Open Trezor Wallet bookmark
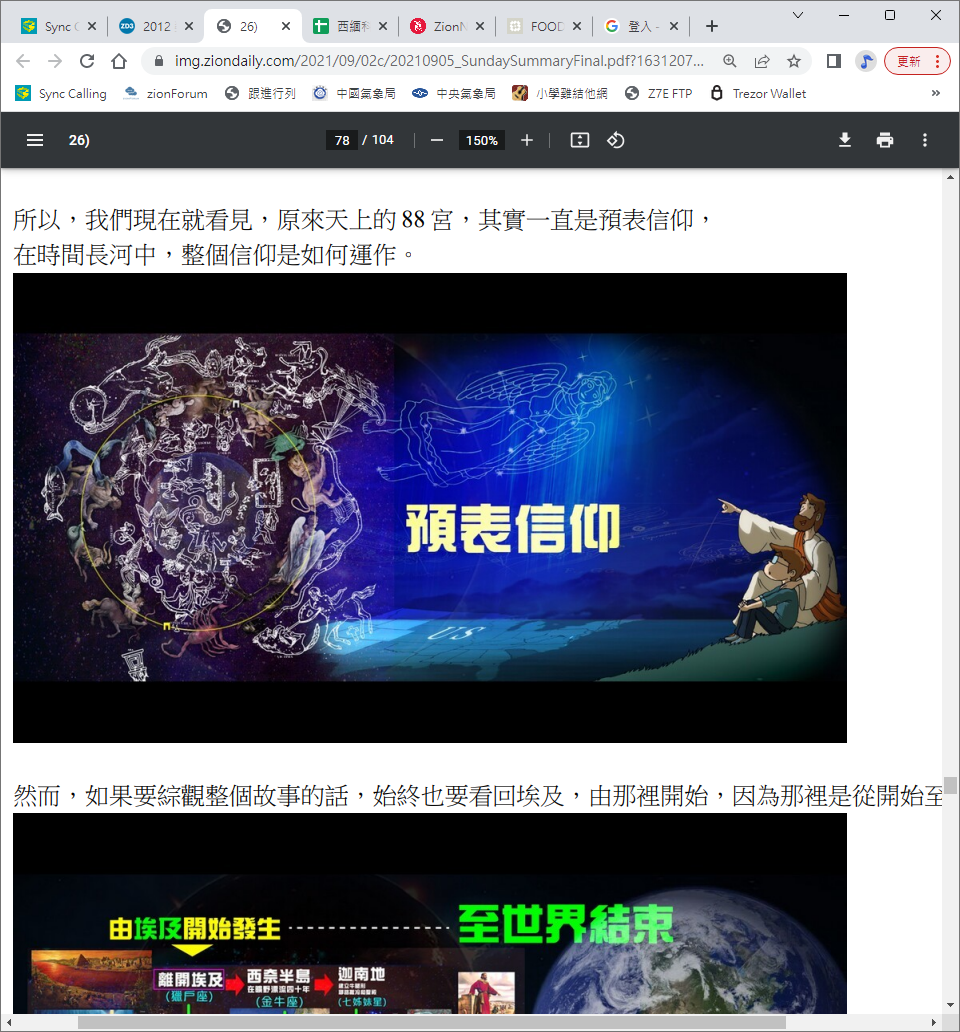The height and width of the screenshot is (1032, 960). point(759,93)
